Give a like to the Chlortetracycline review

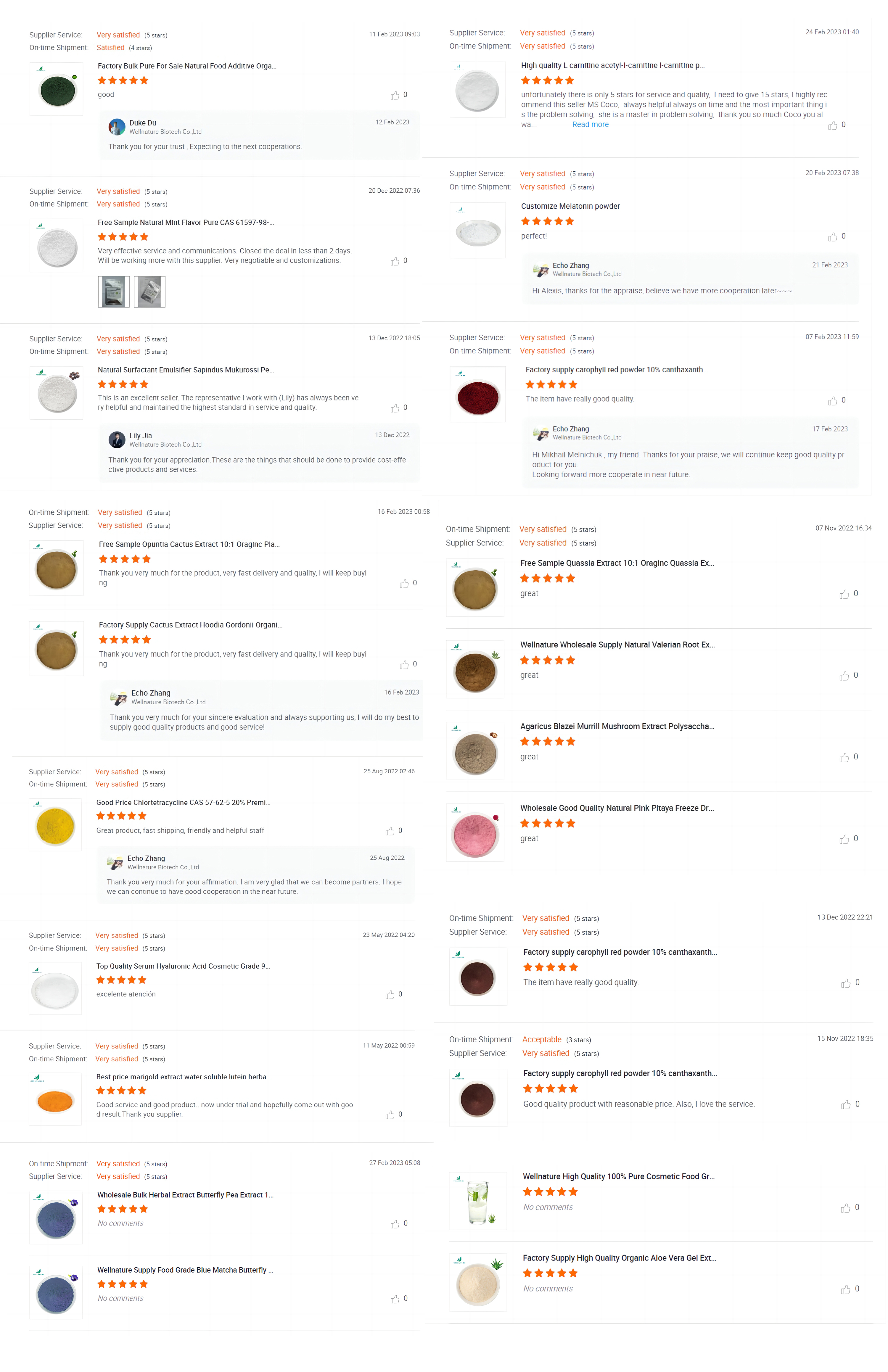pos(391,831)
